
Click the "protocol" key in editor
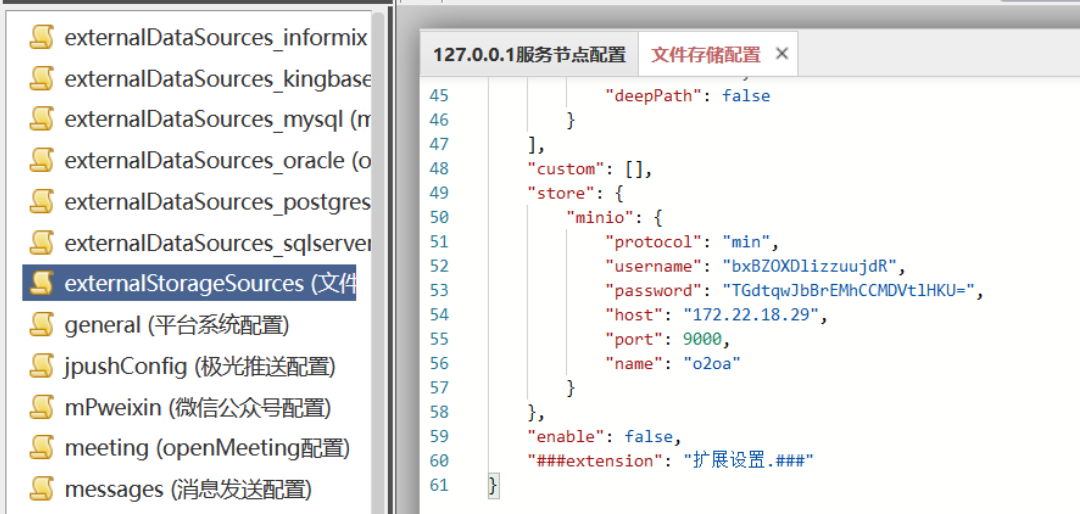pyautogui.click(x=654, y=242)
